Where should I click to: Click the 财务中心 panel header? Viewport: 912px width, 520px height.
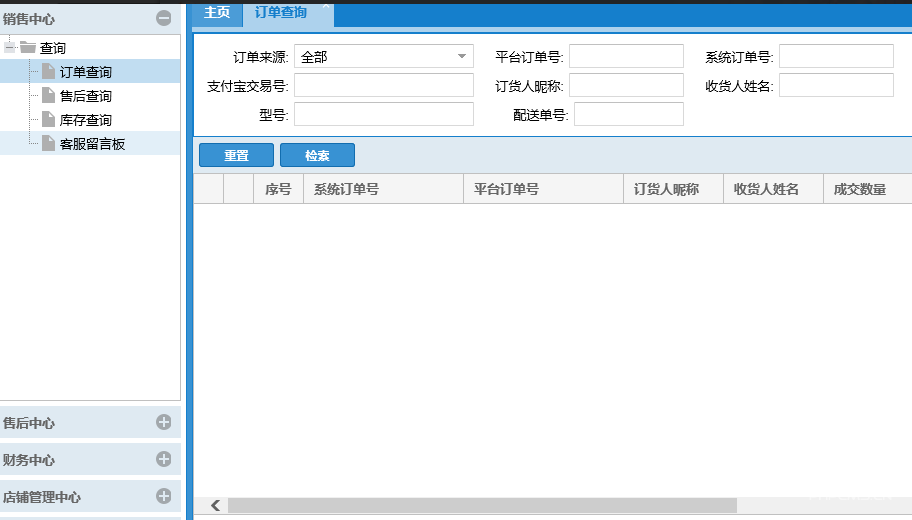coord(90,459)
